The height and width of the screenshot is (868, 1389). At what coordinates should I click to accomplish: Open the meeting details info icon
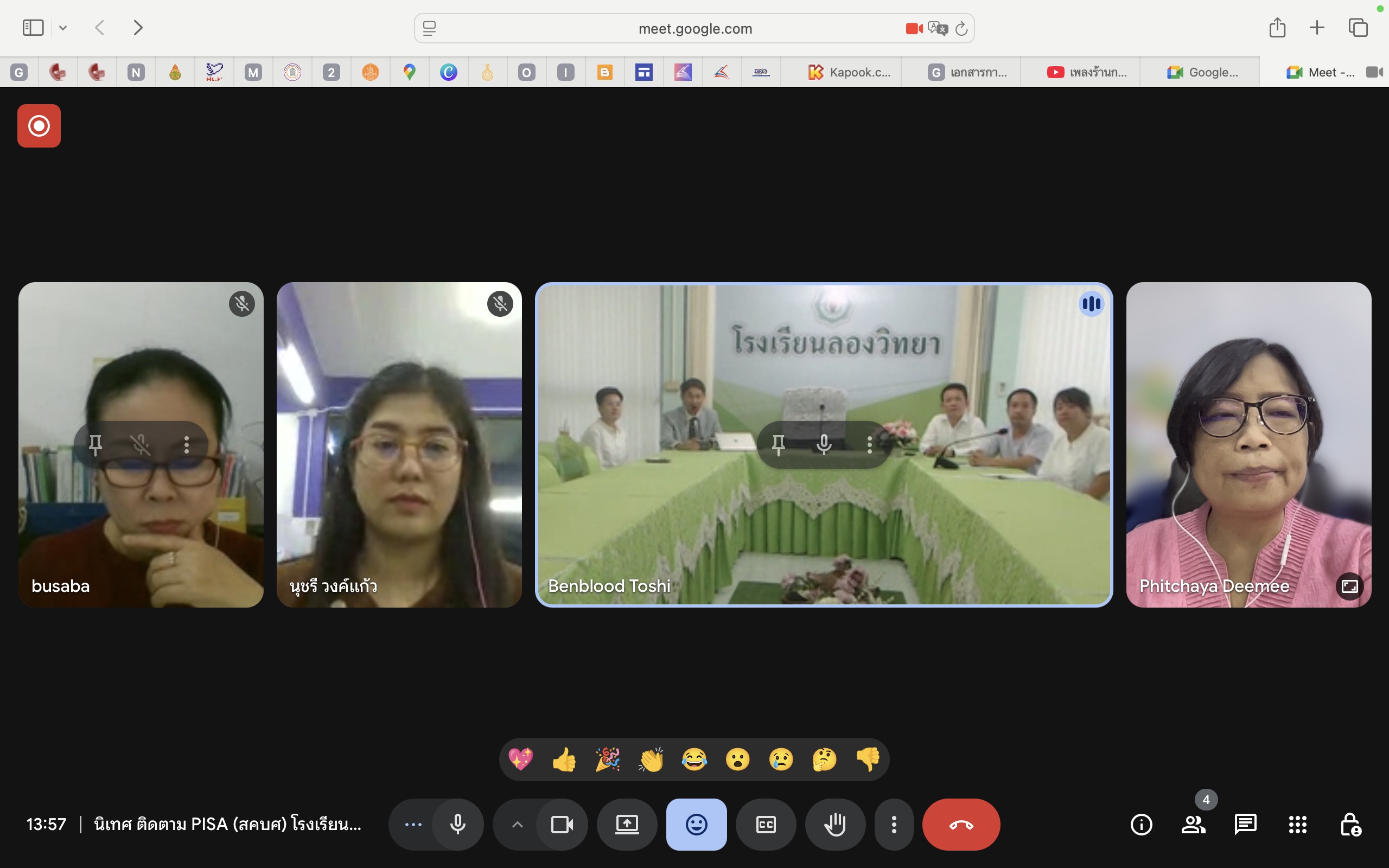pyautogui.click(x=1141, y=825)
